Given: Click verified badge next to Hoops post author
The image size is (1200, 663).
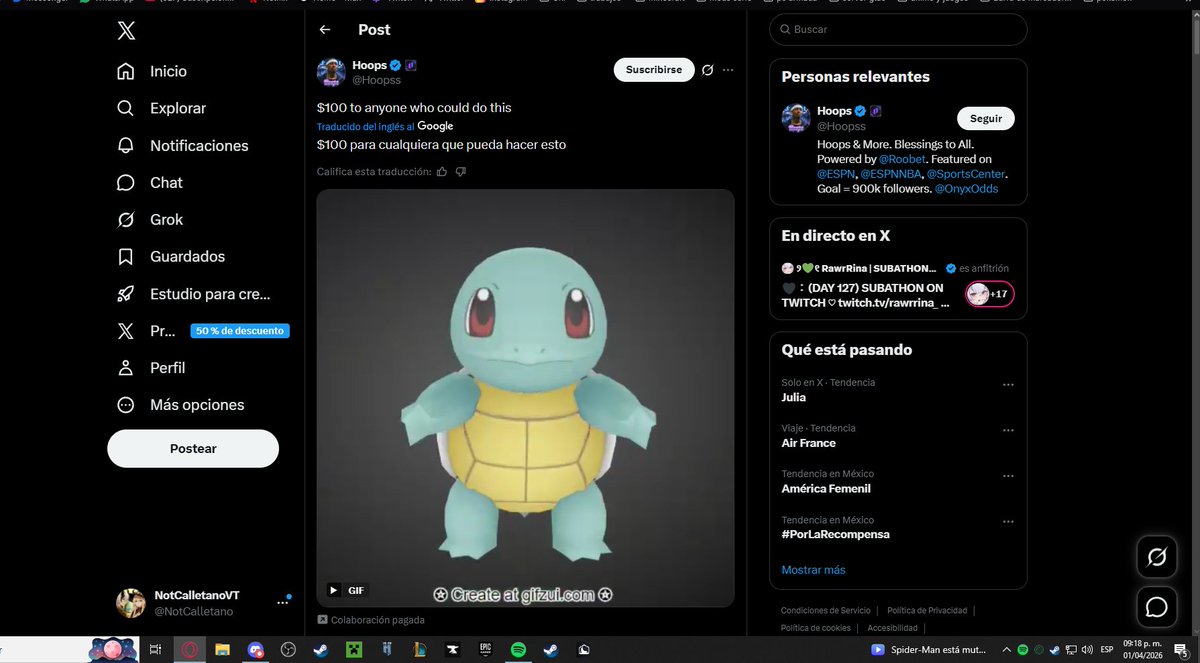Looking at the screenshot, I should click(x=396, y=65).
